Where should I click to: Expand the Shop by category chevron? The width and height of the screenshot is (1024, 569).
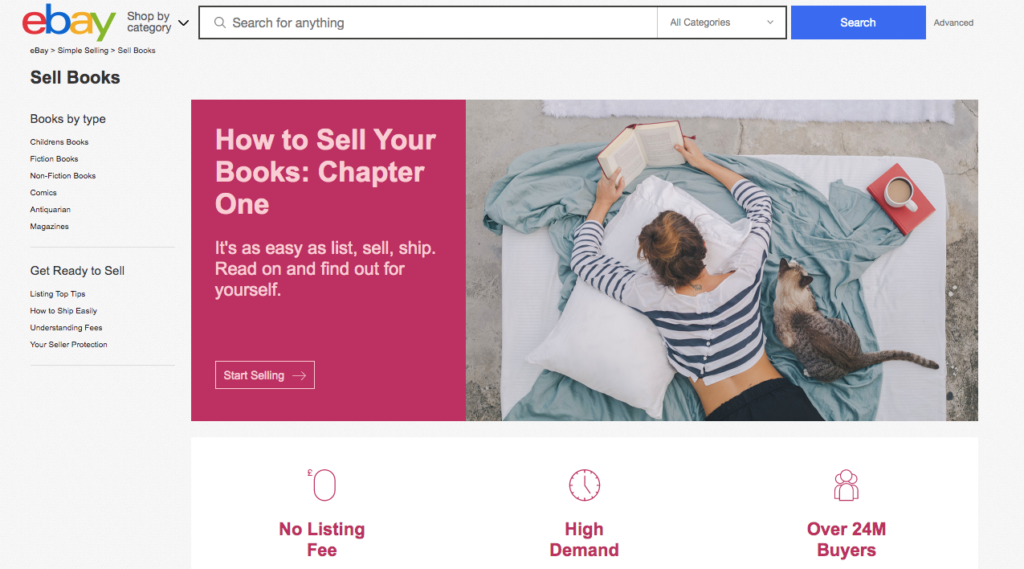click(184, 23)
